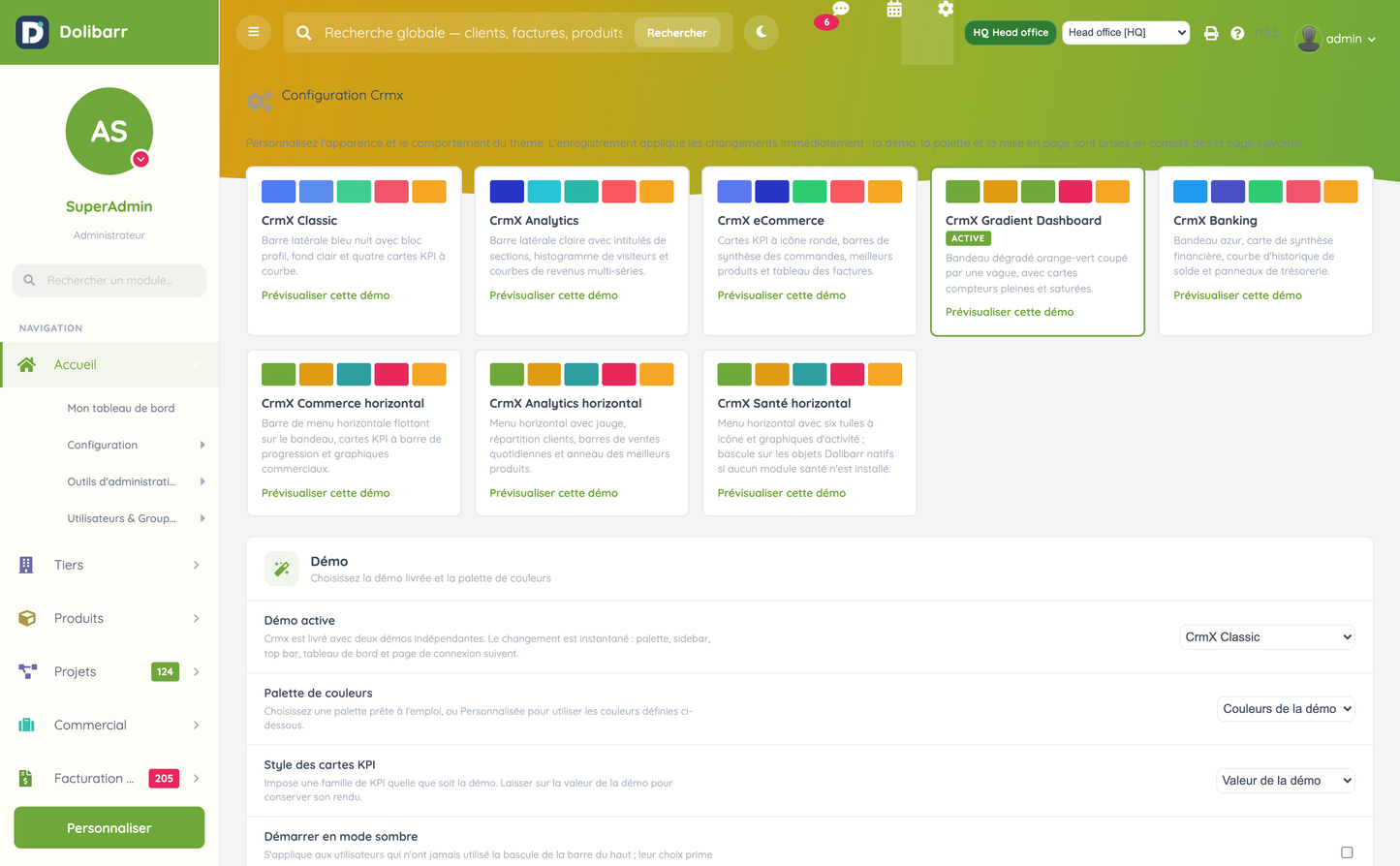Click the Configuration Crmx gears icon

pos(259,100)
